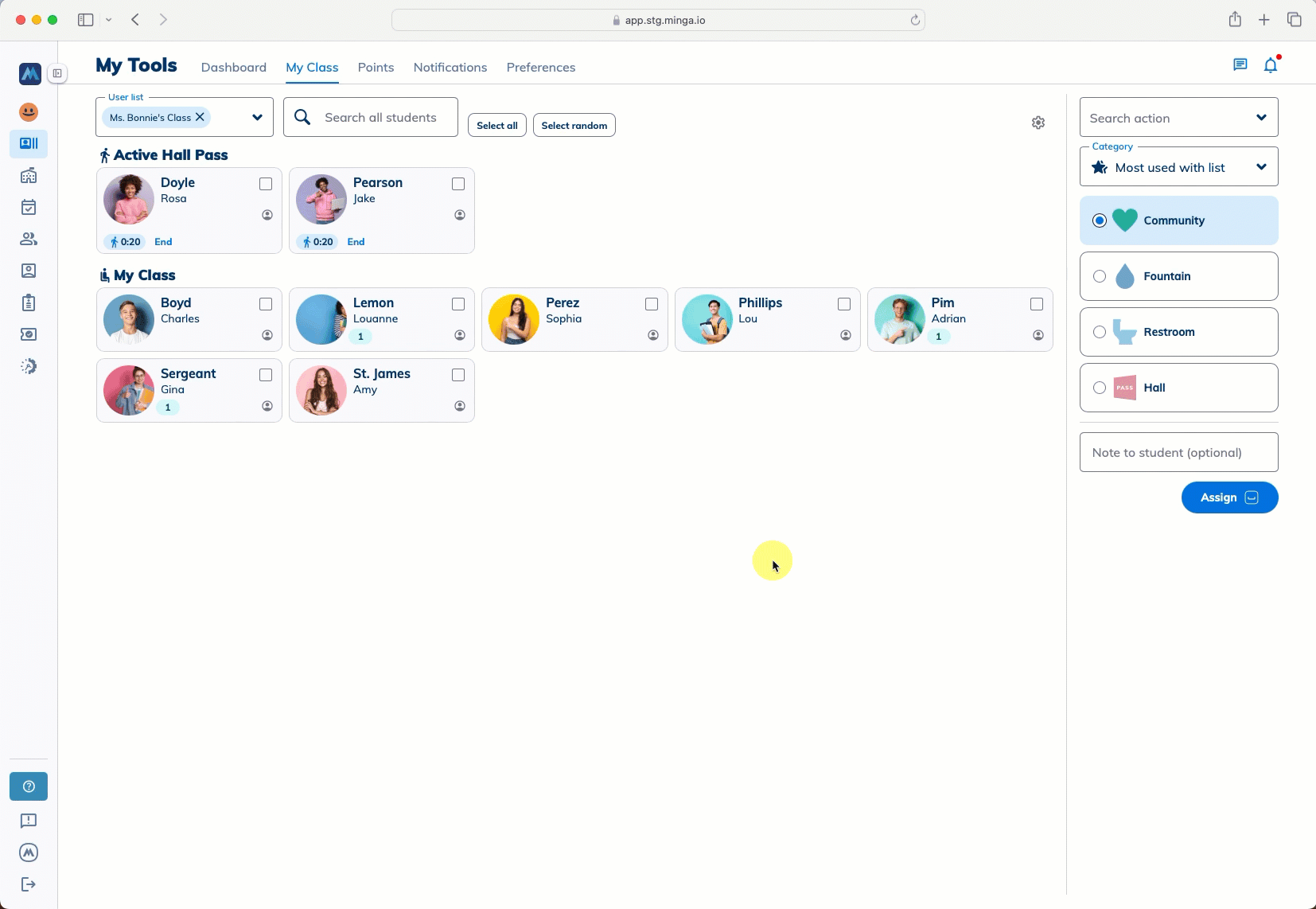Remove Ms. Bonnie's Class chip
Image resolution: width=1316 pixels, height=909 pixels.
(201, 117)
